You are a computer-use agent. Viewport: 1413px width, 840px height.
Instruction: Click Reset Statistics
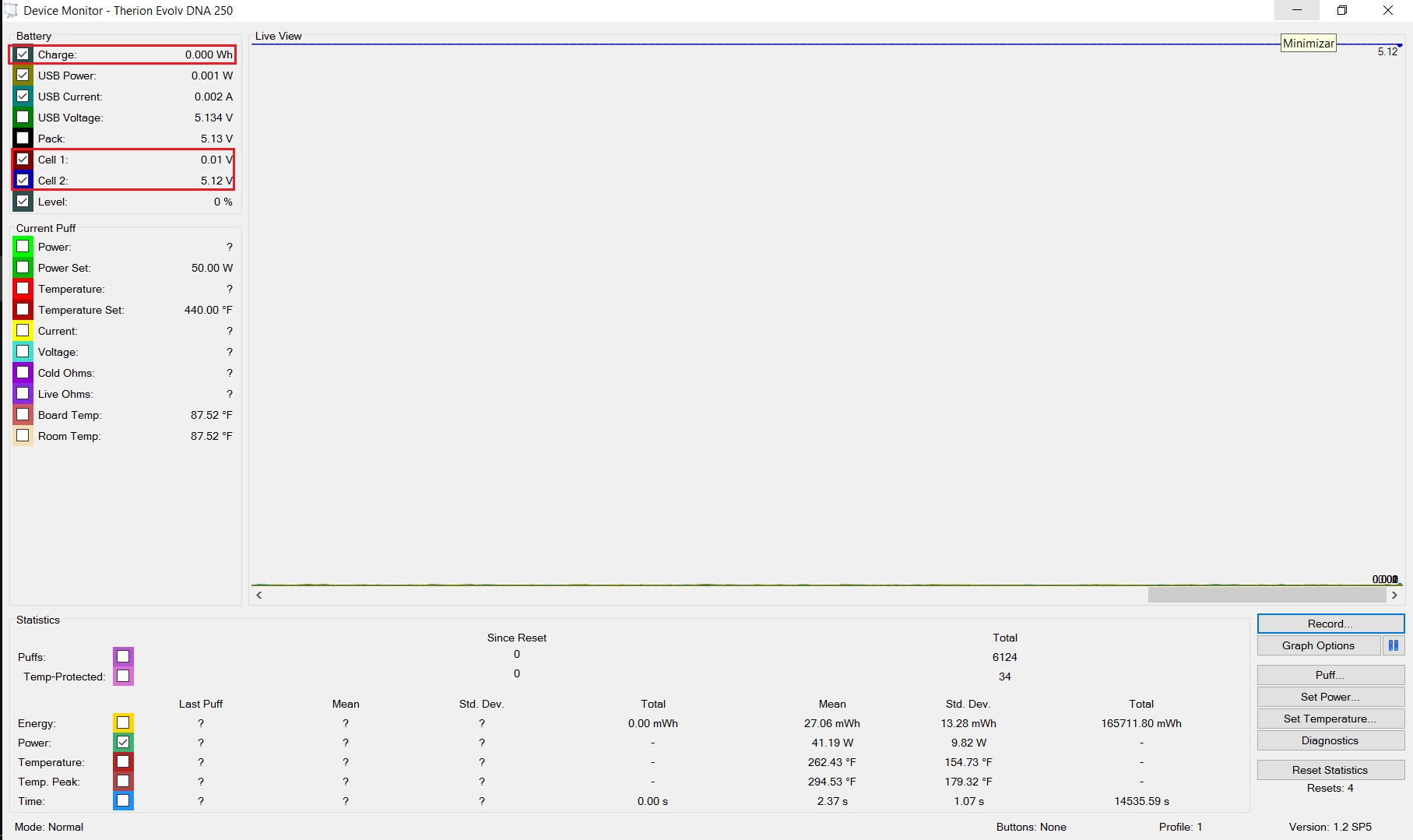[x=1330, y=770]
